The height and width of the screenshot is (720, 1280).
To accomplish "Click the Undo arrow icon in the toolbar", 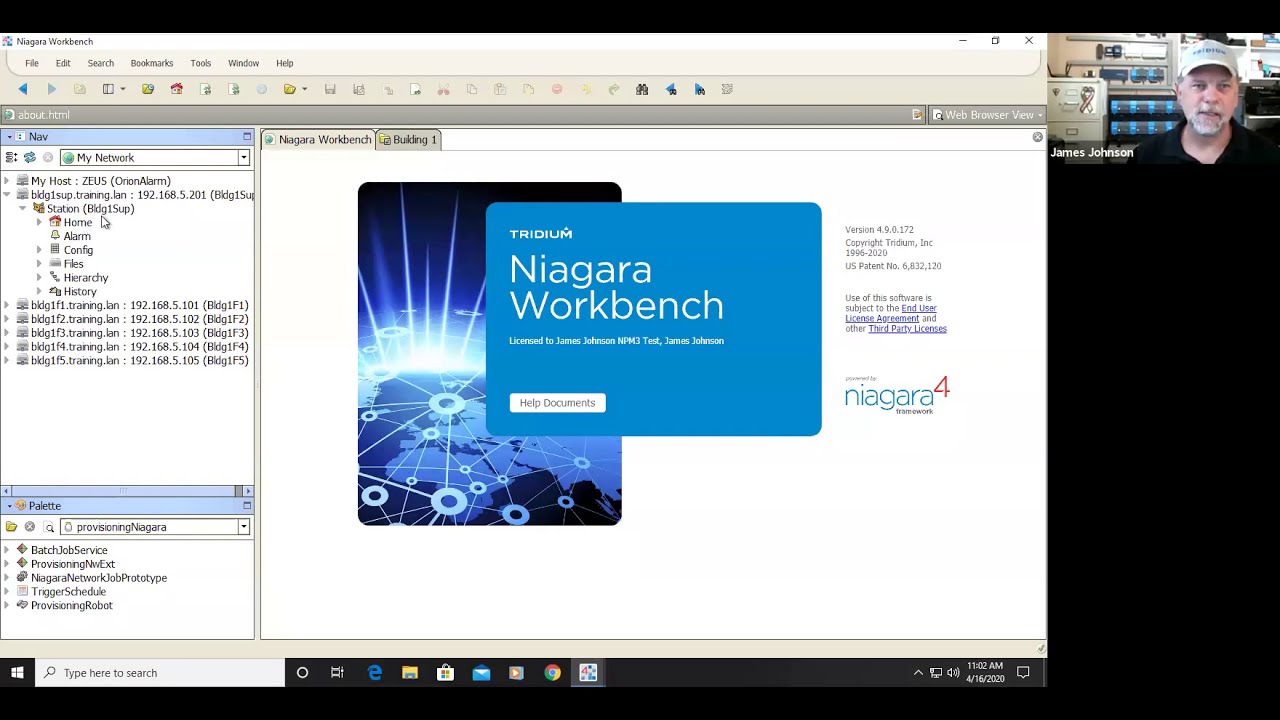I will pos(586,89).
